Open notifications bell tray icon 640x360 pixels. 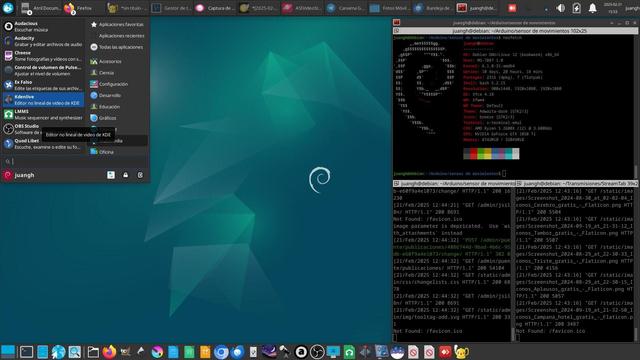pos(592,8)
